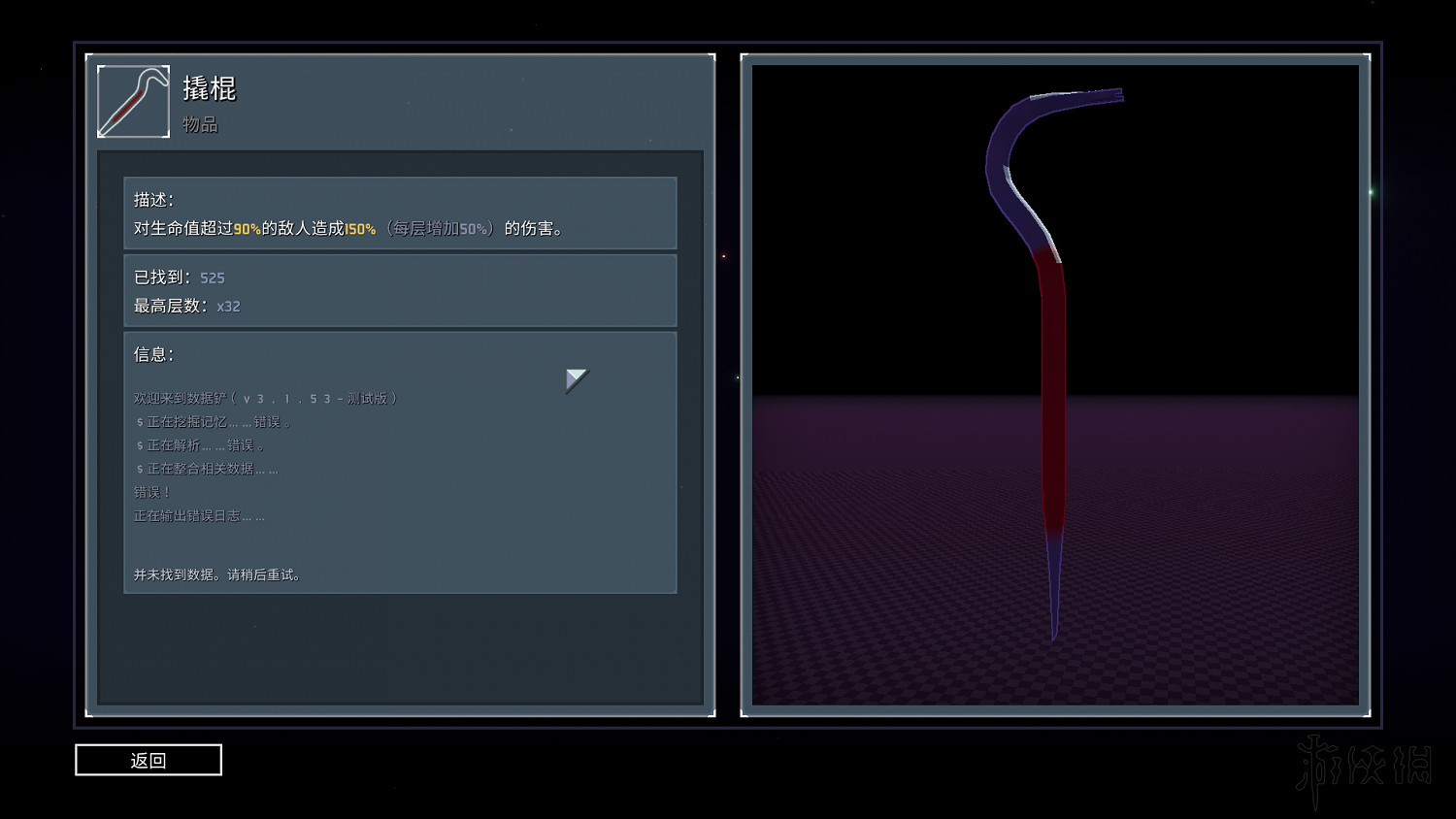Click the 正在整合相关数据 log line
Image resolution: width=1456 pixels, height=819 pixels.
pos(207,469)
